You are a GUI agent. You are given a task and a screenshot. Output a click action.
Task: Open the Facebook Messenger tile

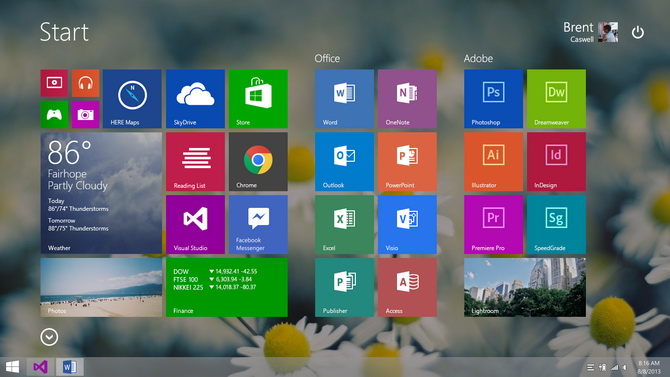coord(258,224)
